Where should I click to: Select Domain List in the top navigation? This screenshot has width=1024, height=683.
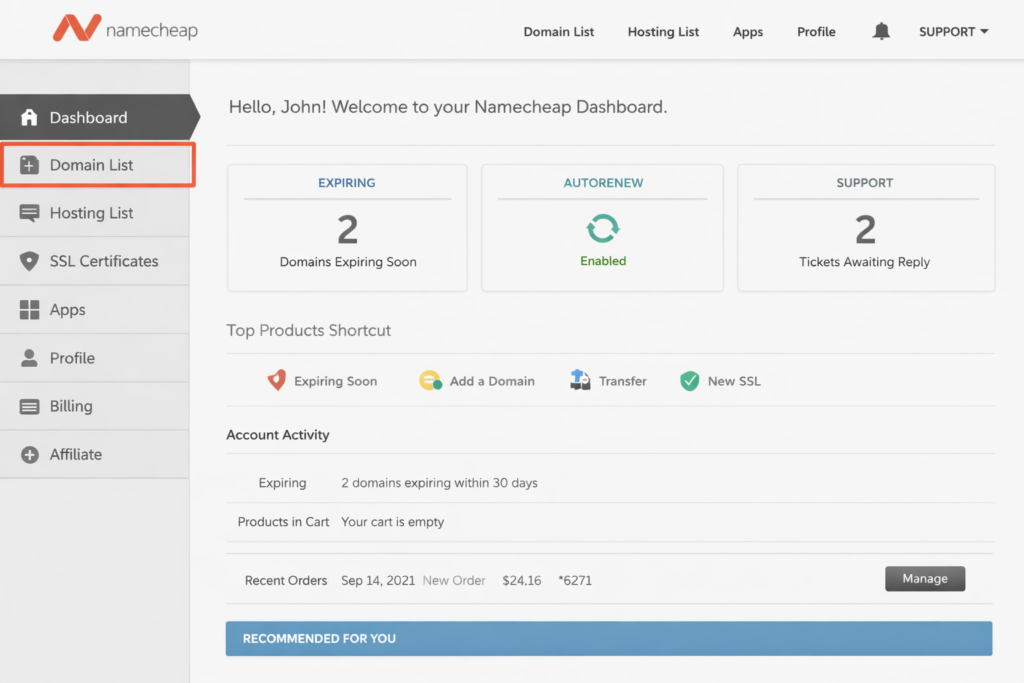pos(558,31)
